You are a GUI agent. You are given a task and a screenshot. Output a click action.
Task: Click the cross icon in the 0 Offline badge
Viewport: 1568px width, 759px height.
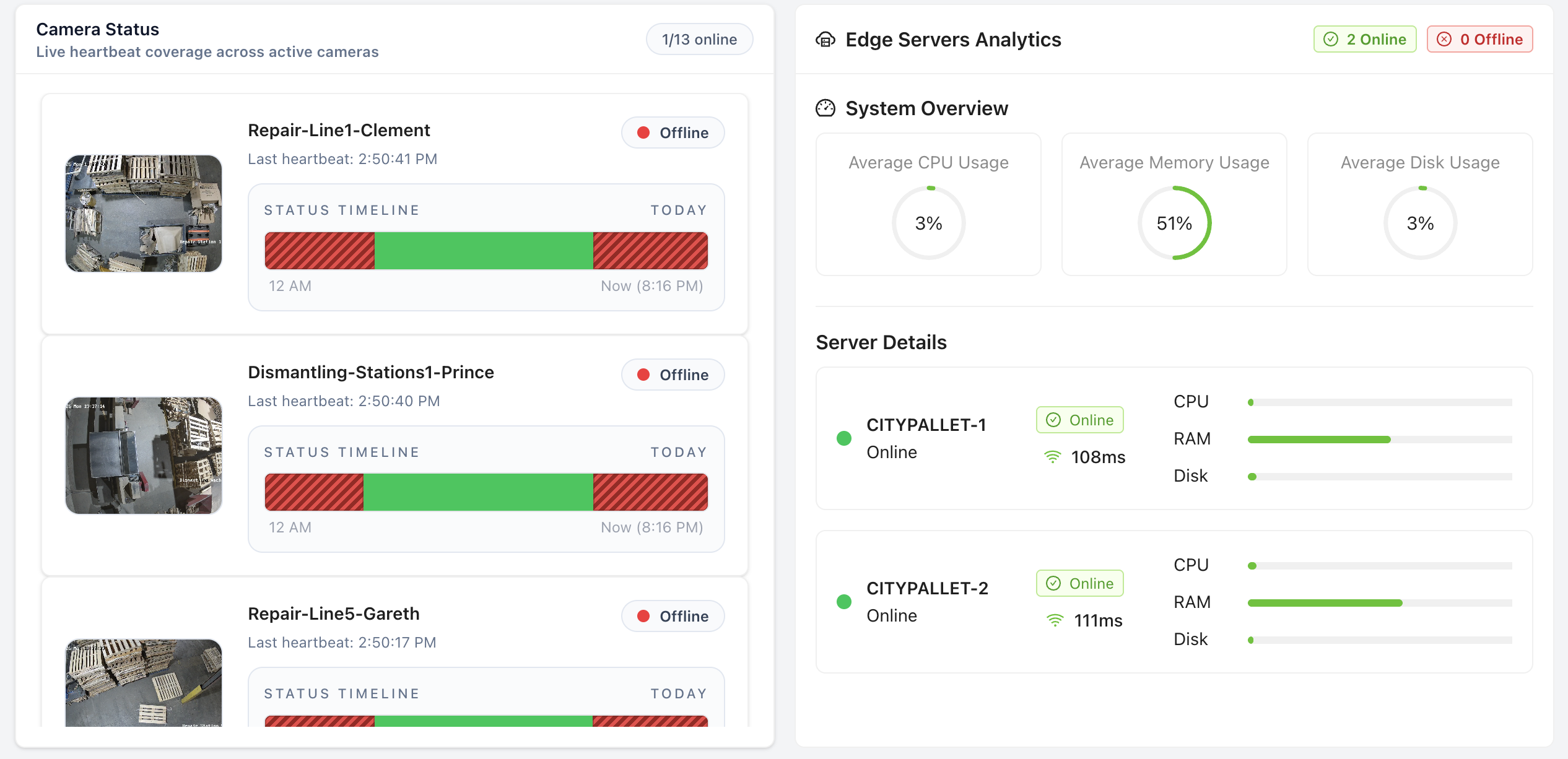1445,39
